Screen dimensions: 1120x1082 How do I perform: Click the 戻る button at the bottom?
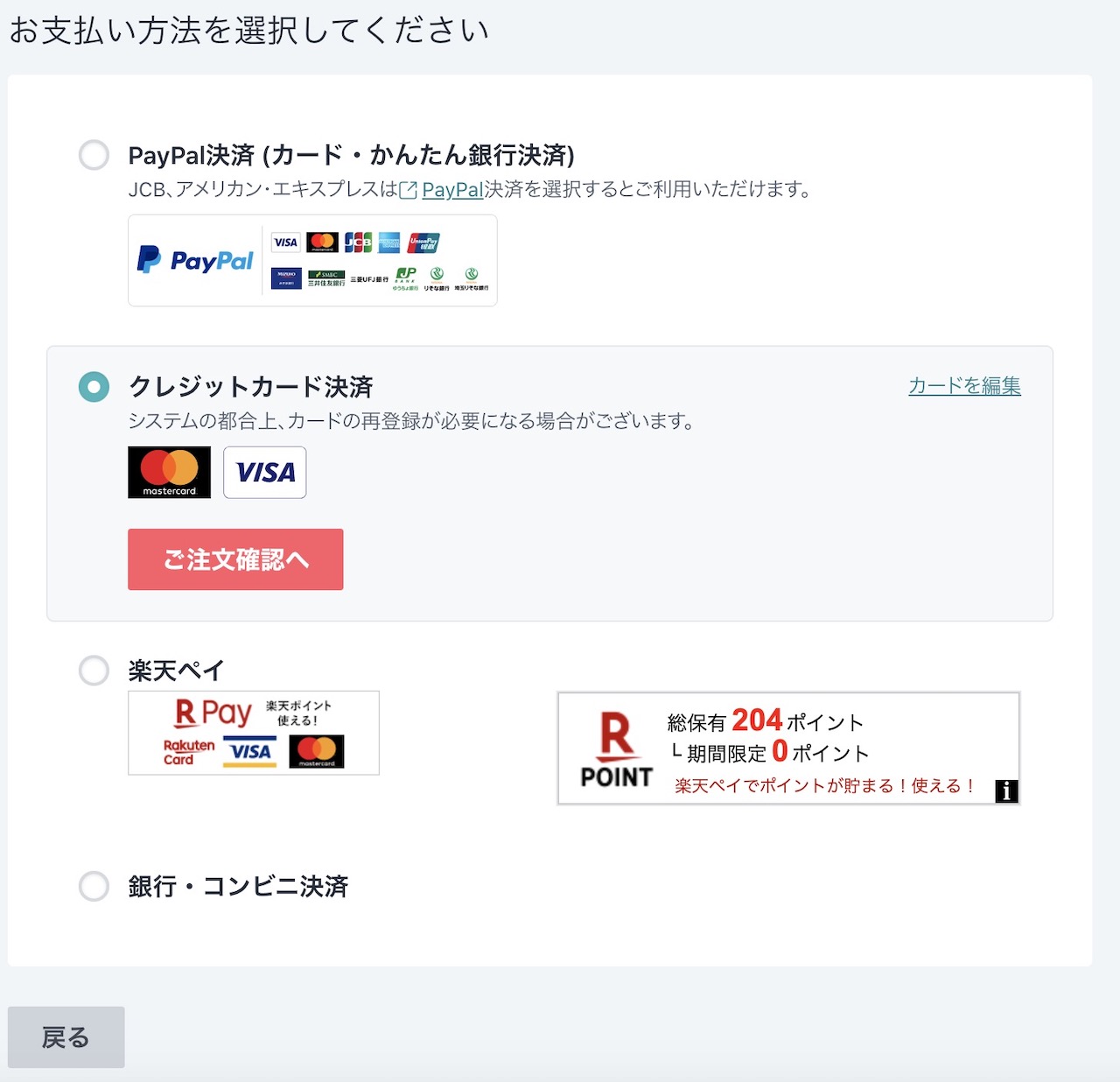click(66, 1037)
